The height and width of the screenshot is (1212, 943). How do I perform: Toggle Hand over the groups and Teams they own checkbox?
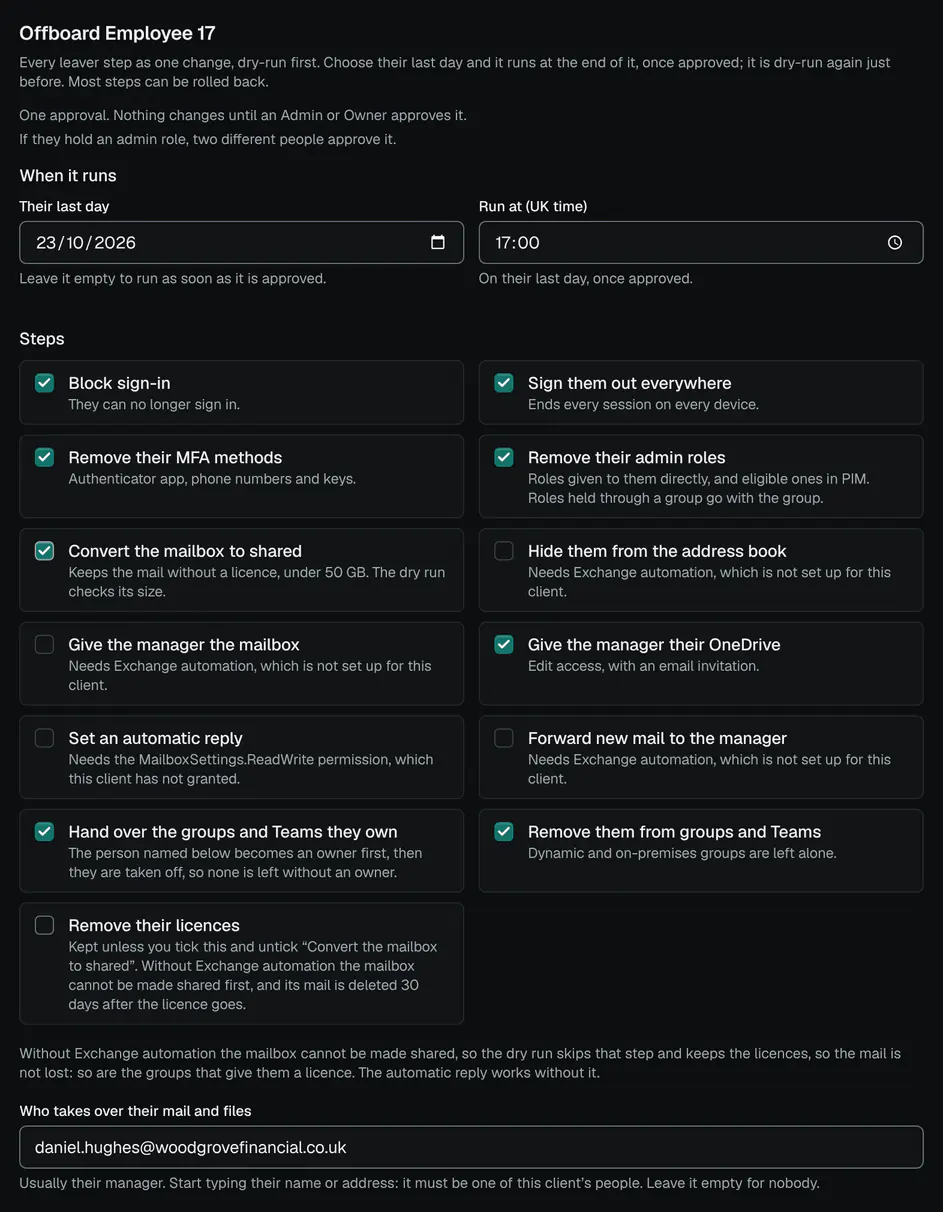point(44,832)
